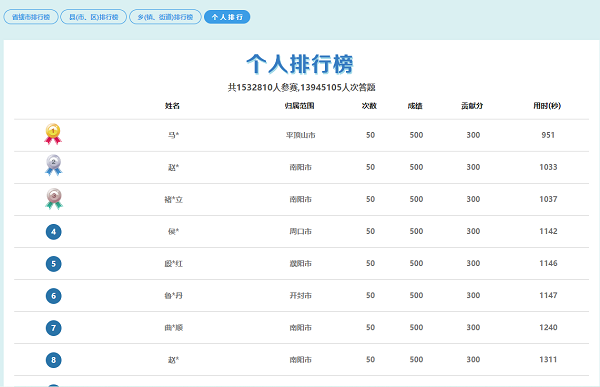Click the time value 1147
This screenshot has height=387, width=600.
click(548, 296)
